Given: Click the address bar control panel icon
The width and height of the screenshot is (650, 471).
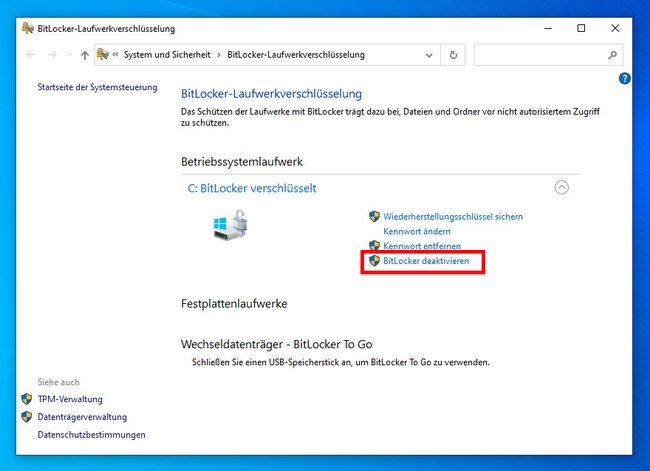Looking at the screenshot, I should click(x=102, y=54).
